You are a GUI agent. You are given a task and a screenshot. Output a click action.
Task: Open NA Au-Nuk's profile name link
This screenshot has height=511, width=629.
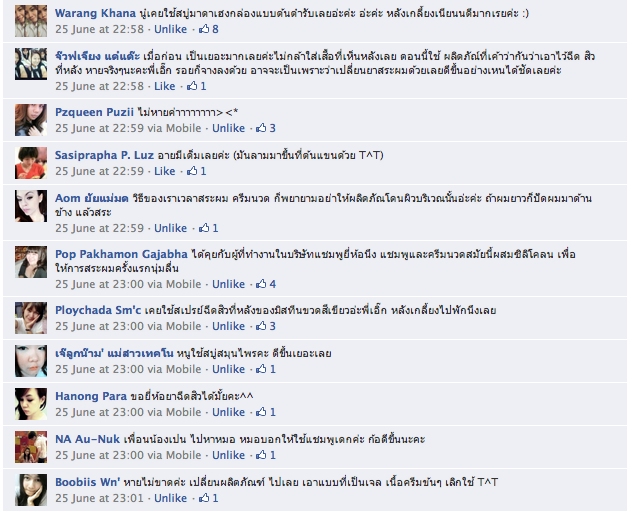pos(87,439)
